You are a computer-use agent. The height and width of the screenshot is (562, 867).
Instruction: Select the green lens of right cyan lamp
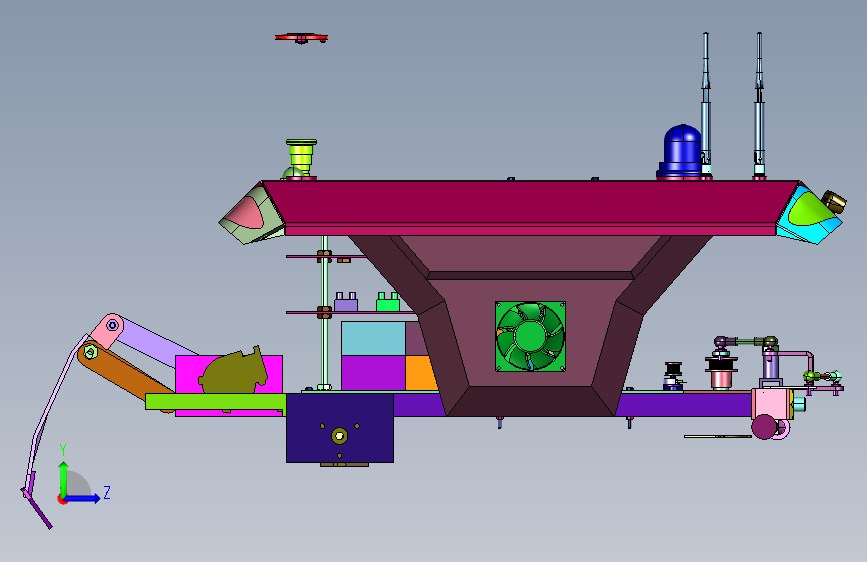[809, 209]
